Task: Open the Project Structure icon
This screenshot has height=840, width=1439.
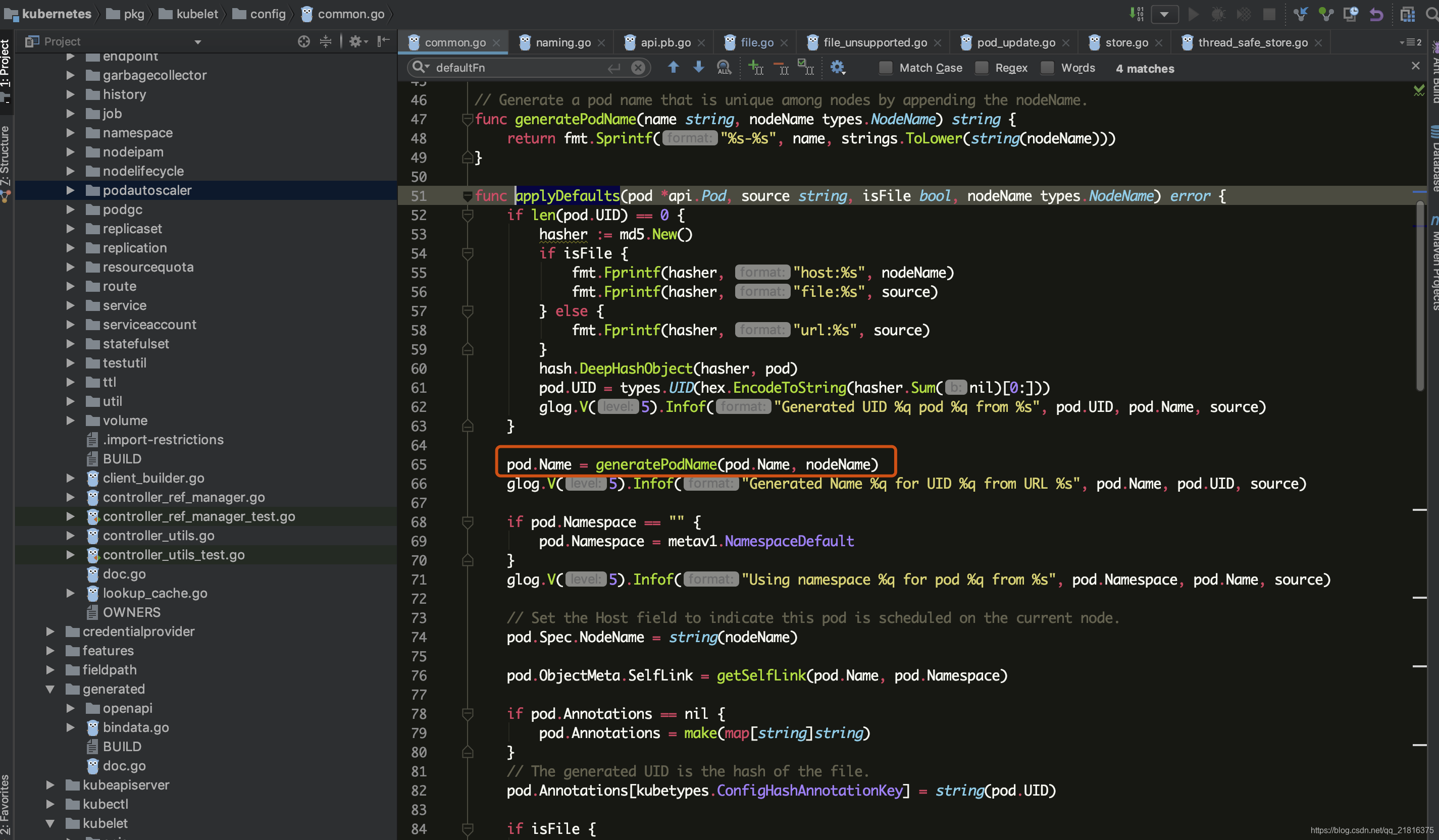Action: [1408, 14]
